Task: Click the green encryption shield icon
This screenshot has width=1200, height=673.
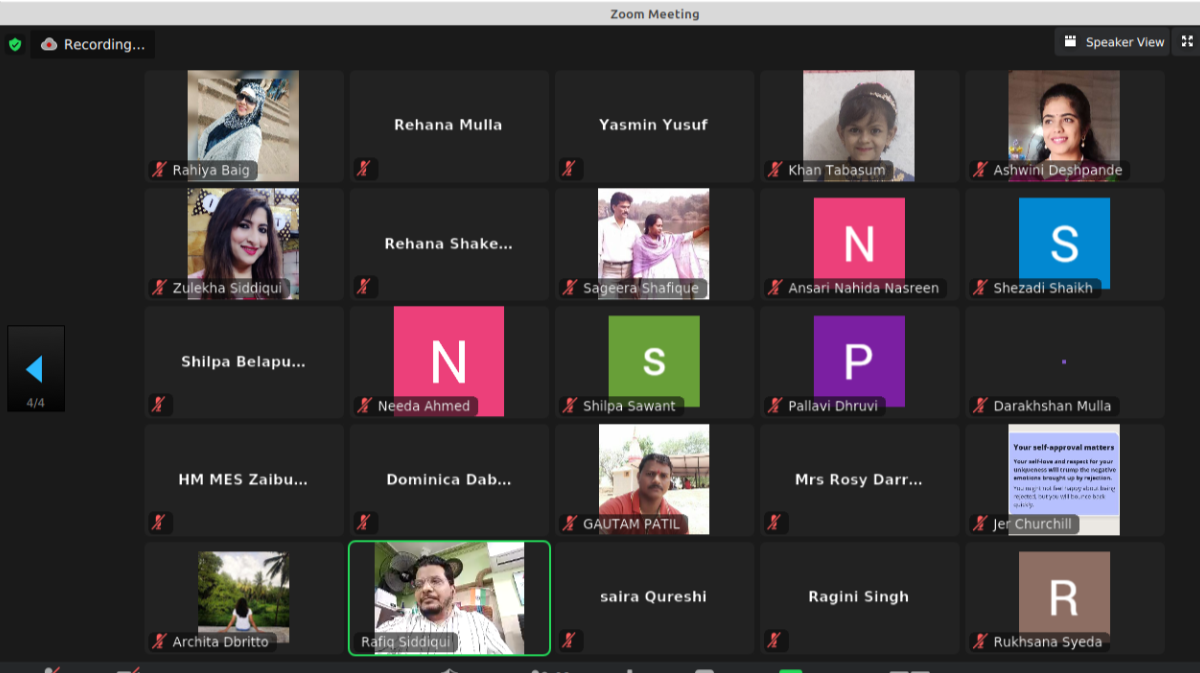Action: (x=15, y=44)
